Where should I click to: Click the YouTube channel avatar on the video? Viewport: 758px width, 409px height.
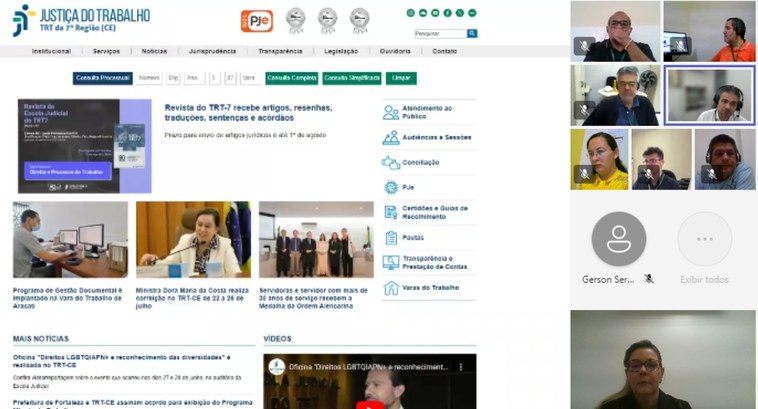pos(277,367)
